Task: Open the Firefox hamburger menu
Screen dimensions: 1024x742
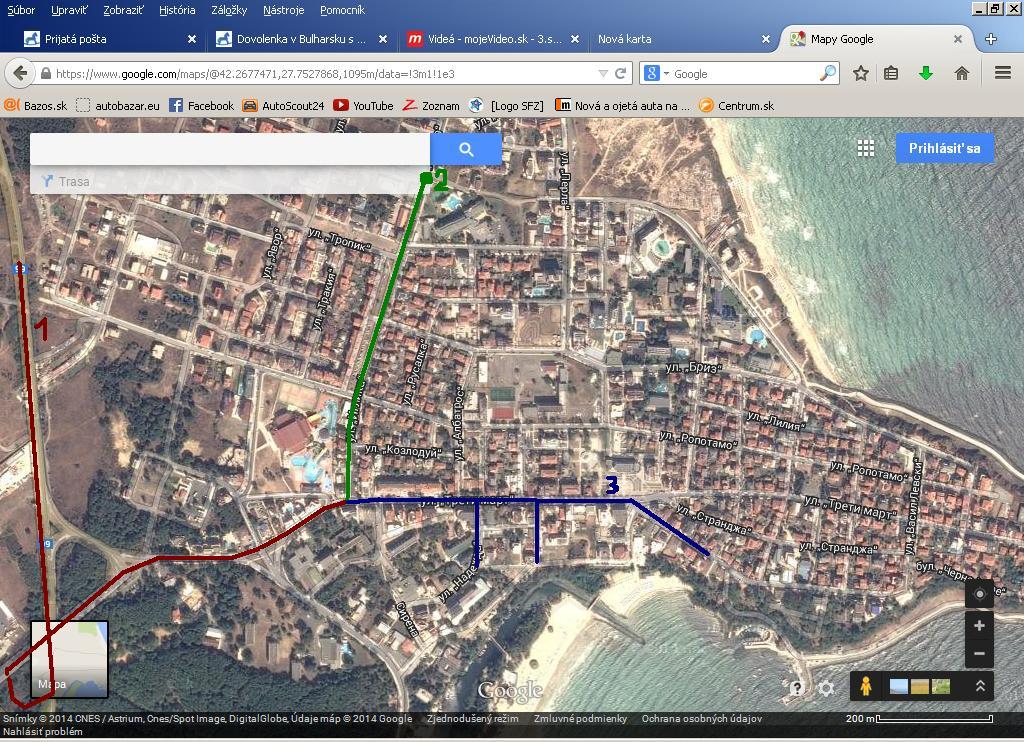Action: pos(1002,73)
